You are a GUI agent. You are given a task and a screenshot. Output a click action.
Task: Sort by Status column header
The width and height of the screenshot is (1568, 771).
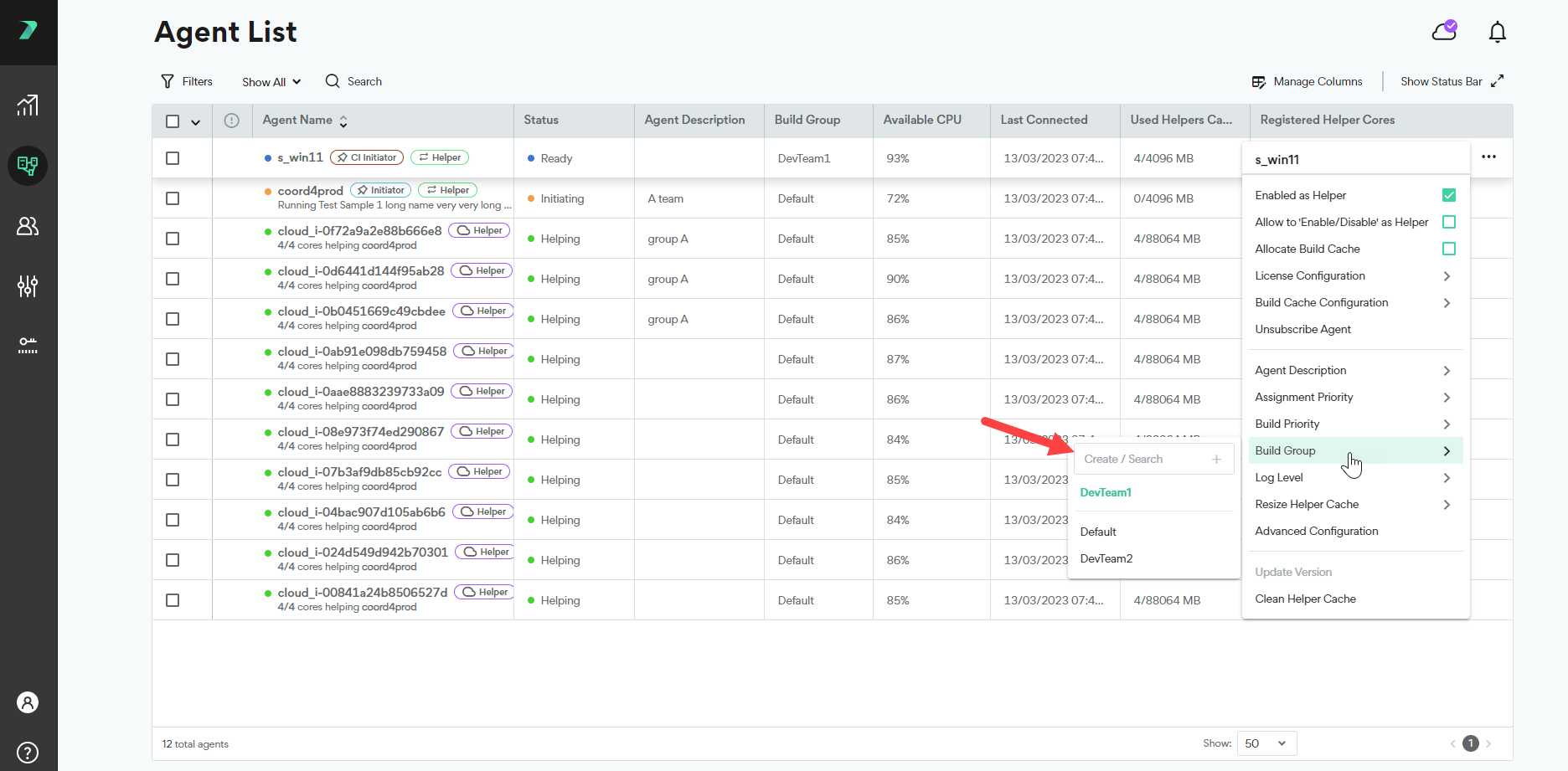(541, 120)
